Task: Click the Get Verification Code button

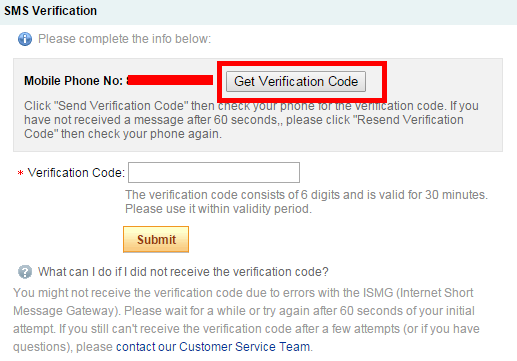Action: (296, 81)
